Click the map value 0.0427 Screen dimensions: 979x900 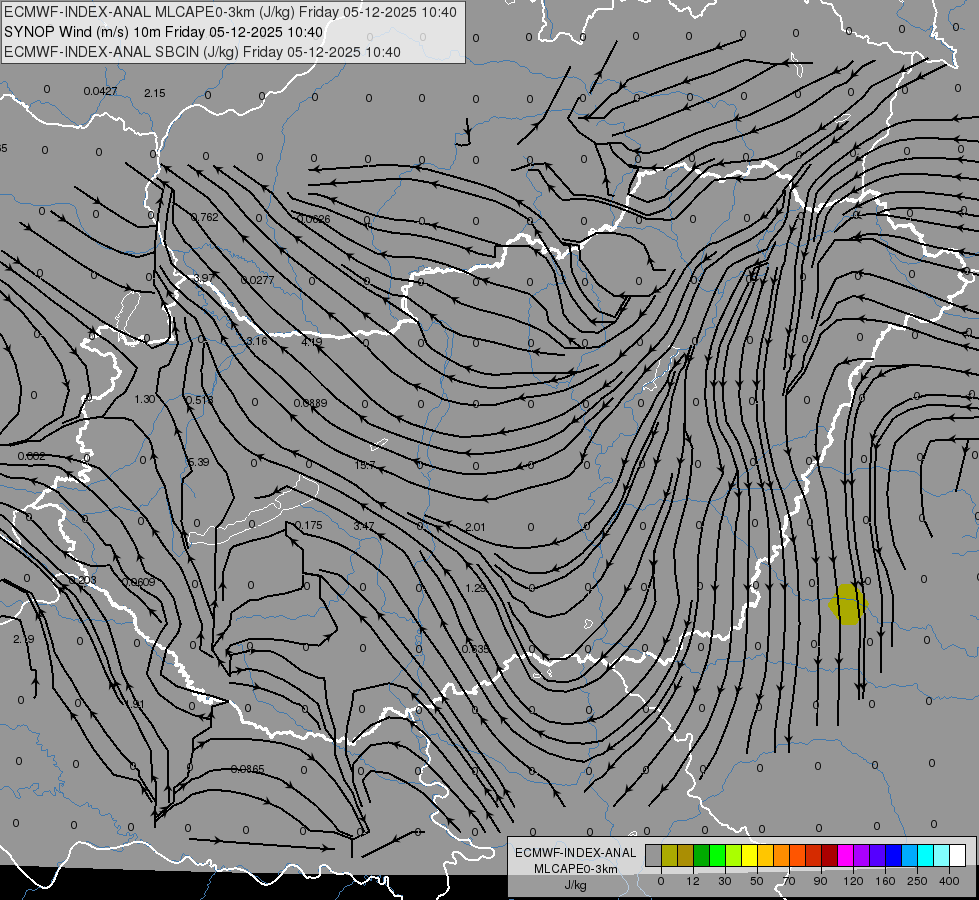tap(101, 91)
